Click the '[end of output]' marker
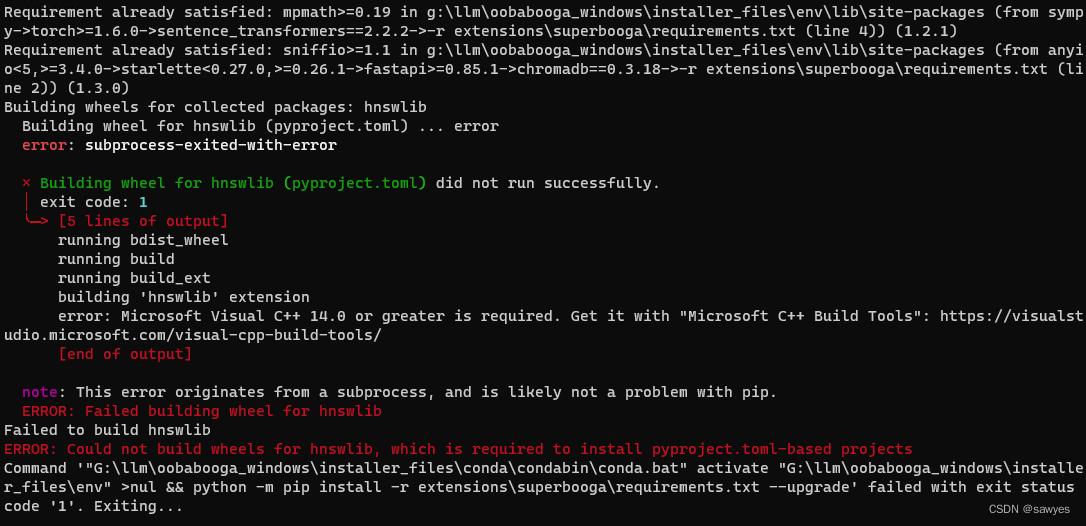The image size is (1086, 526). click(125, 354)
